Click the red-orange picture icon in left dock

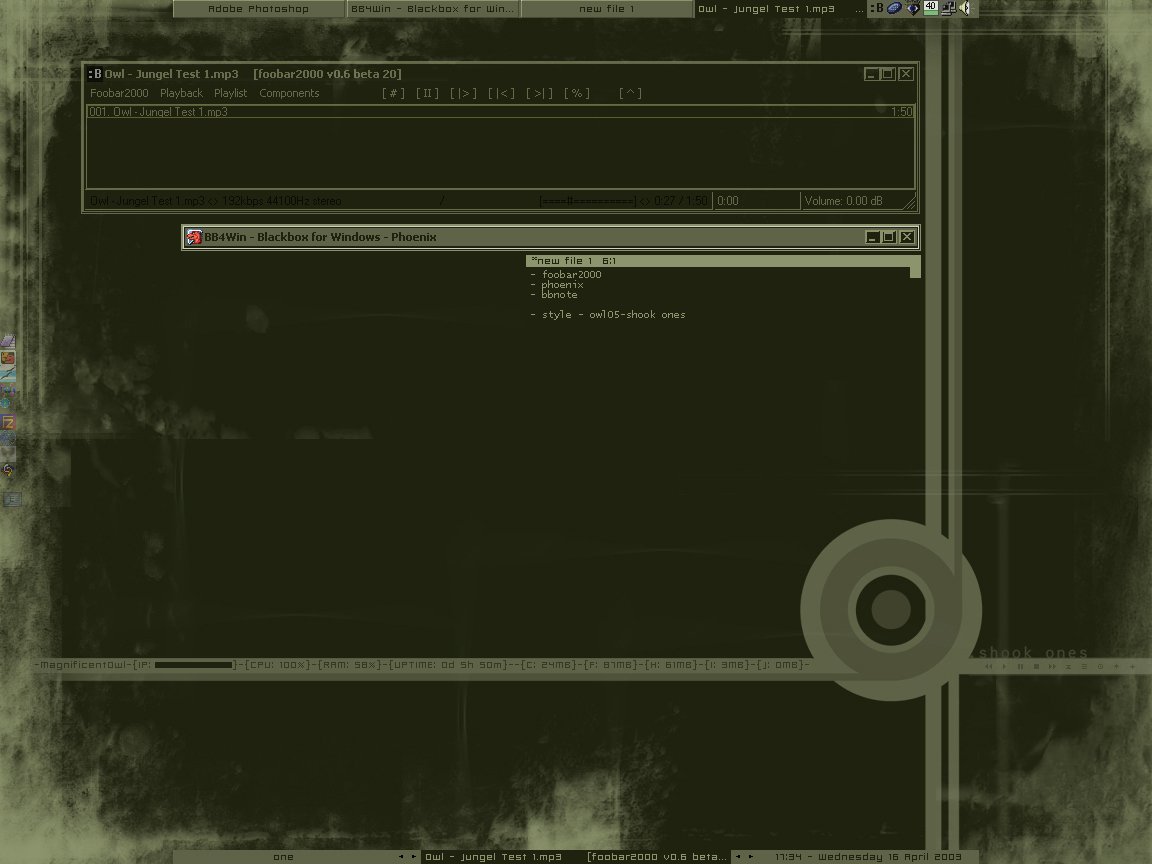(8, 358)
